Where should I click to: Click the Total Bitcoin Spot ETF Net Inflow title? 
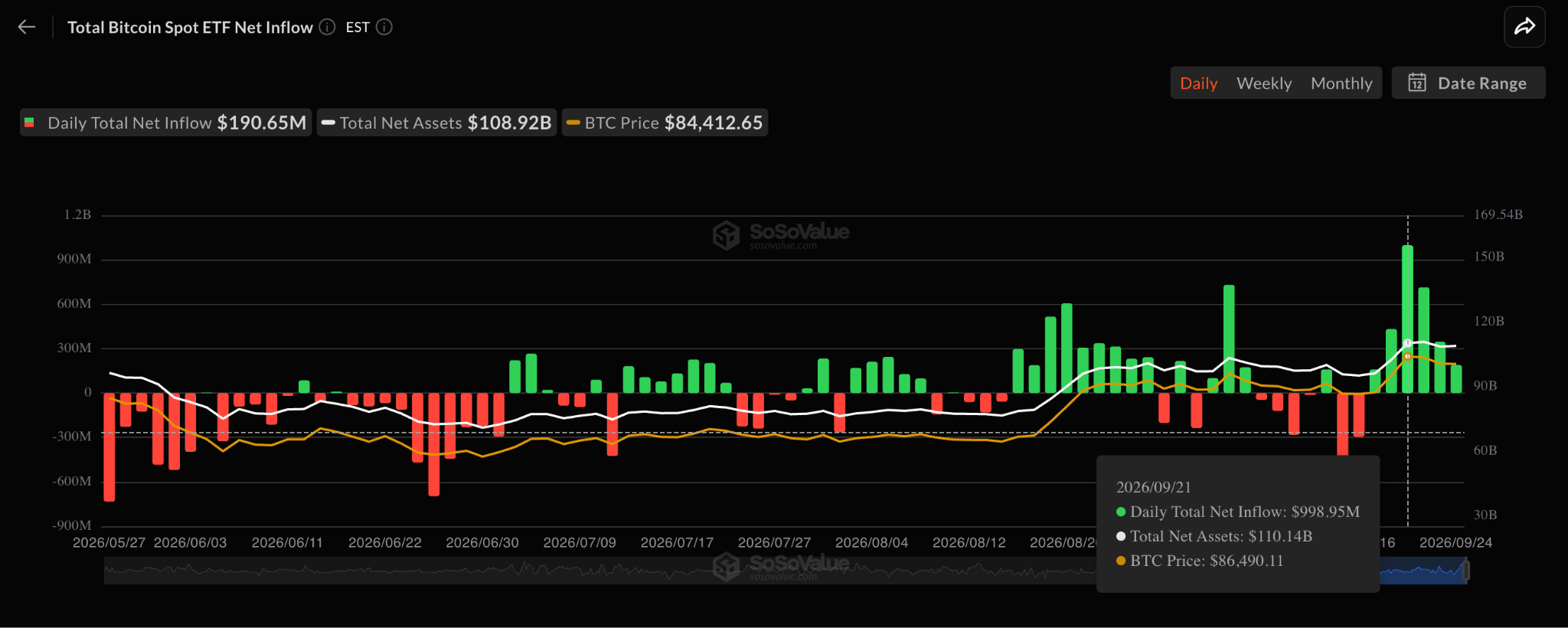190,28
